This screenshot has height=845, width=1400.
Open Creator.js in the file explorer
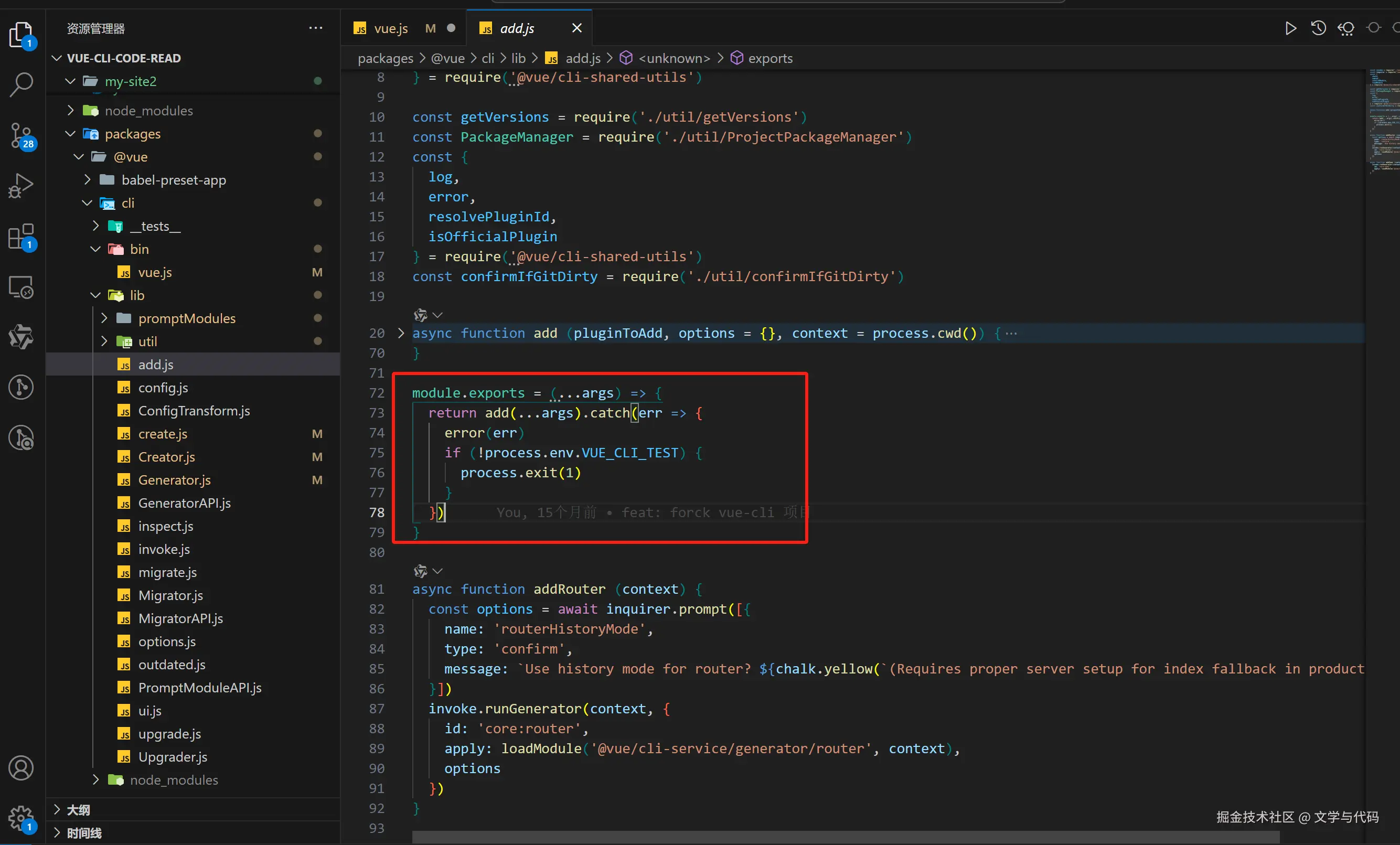point(166,457)
